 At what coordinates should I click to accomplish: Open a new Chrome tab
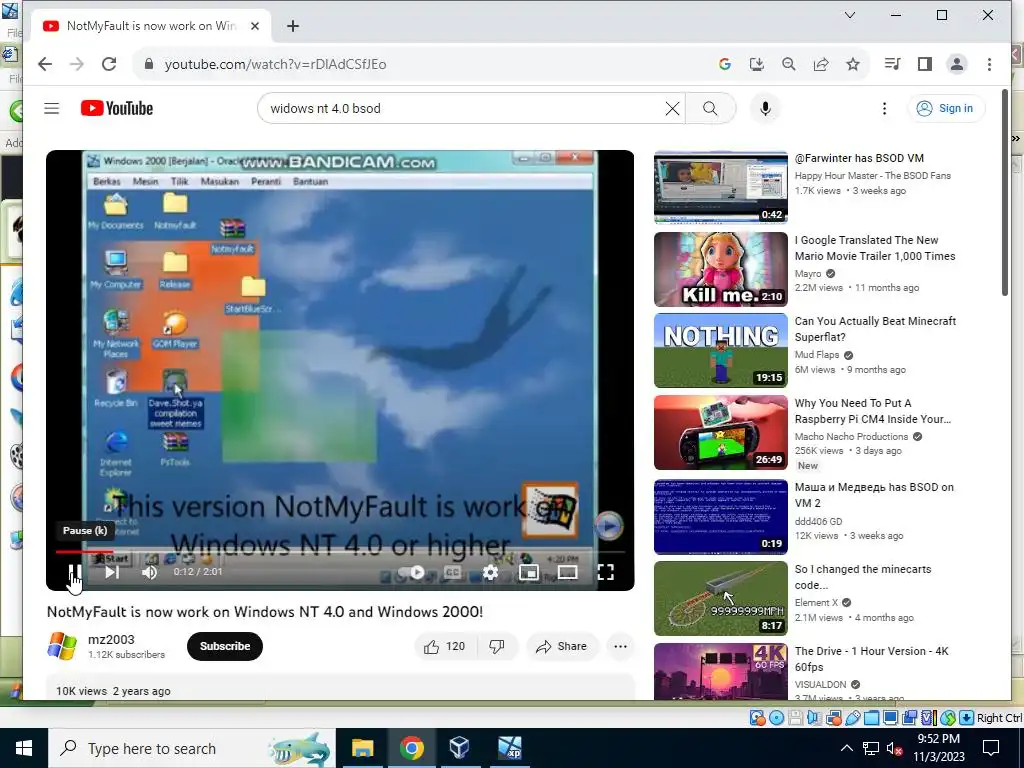[293, 26]
